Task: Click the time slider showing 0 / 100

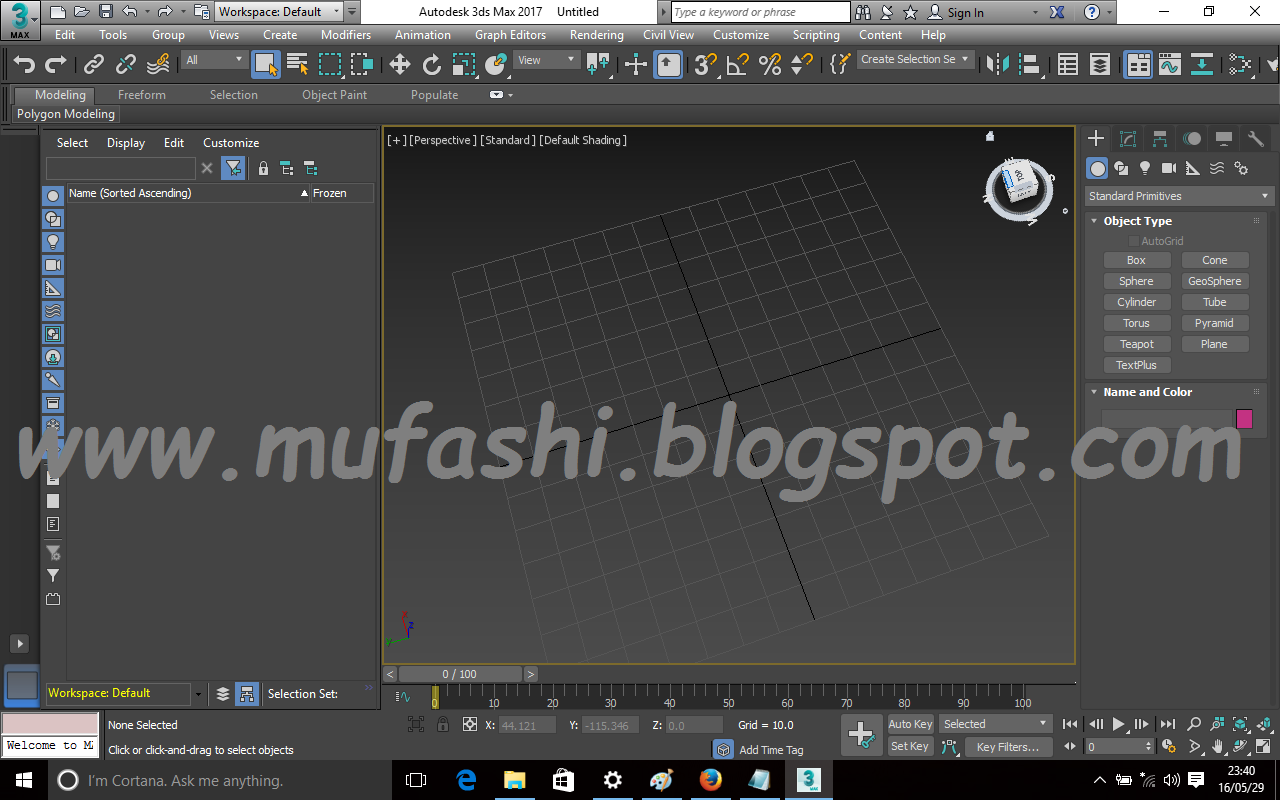Action: 460,674
